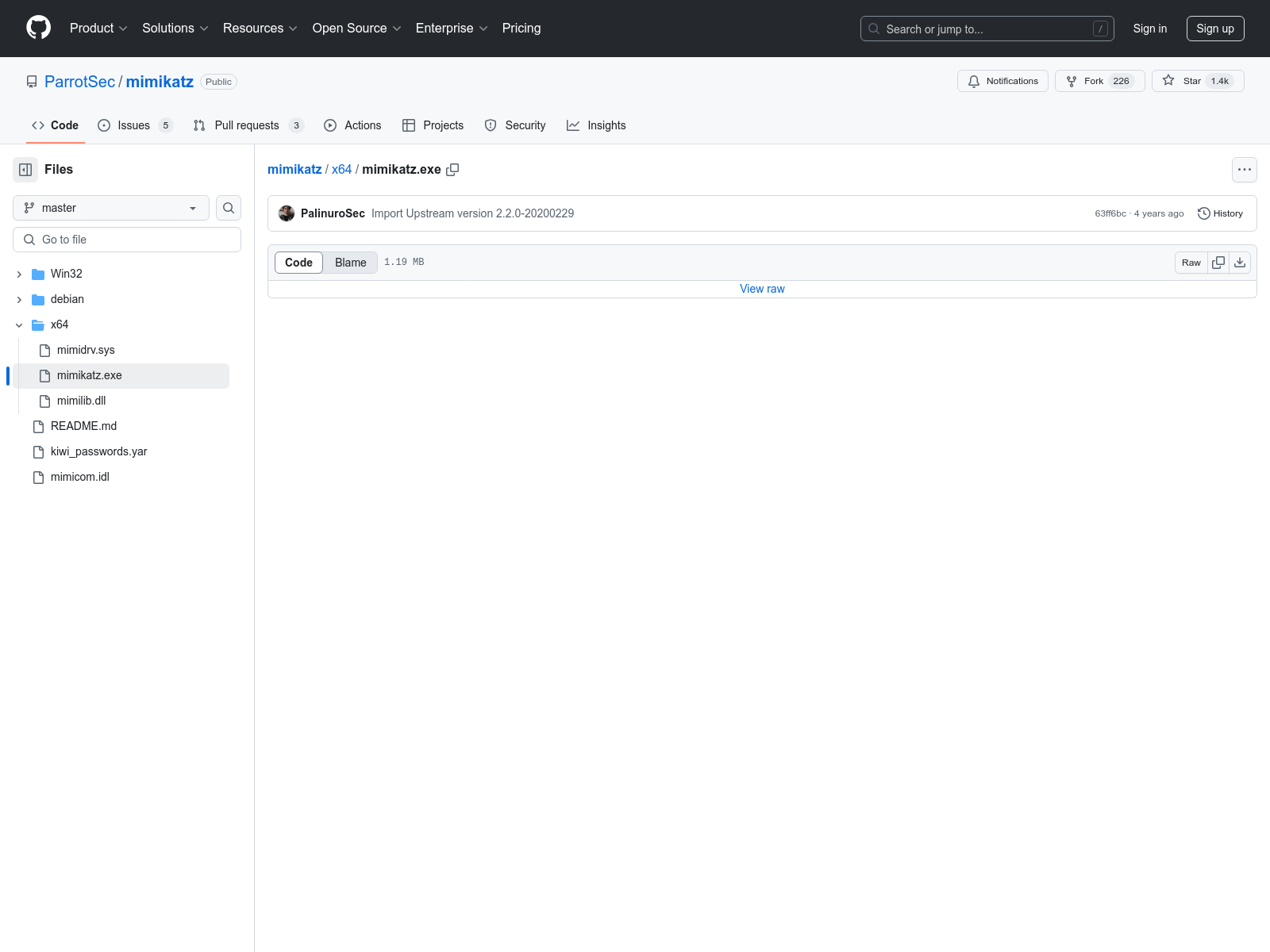Click the fork count 226
Viewport: 1270px width, 952px height.
[1121, 81]
